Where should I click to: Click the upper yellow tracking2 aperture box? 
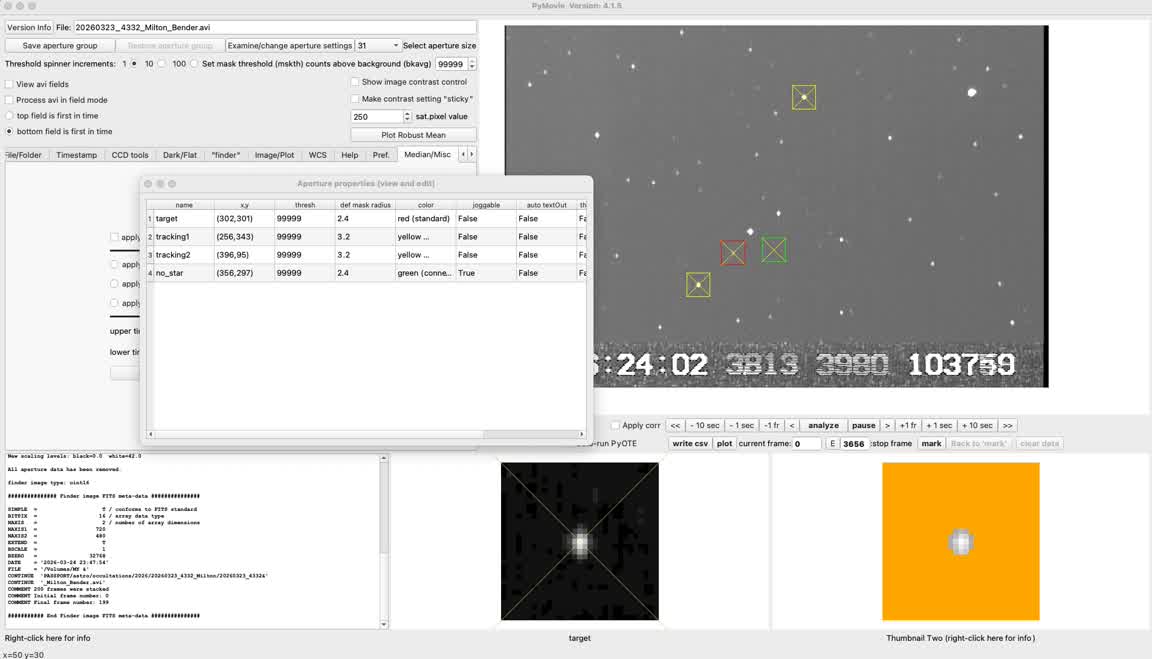point(804,97)
